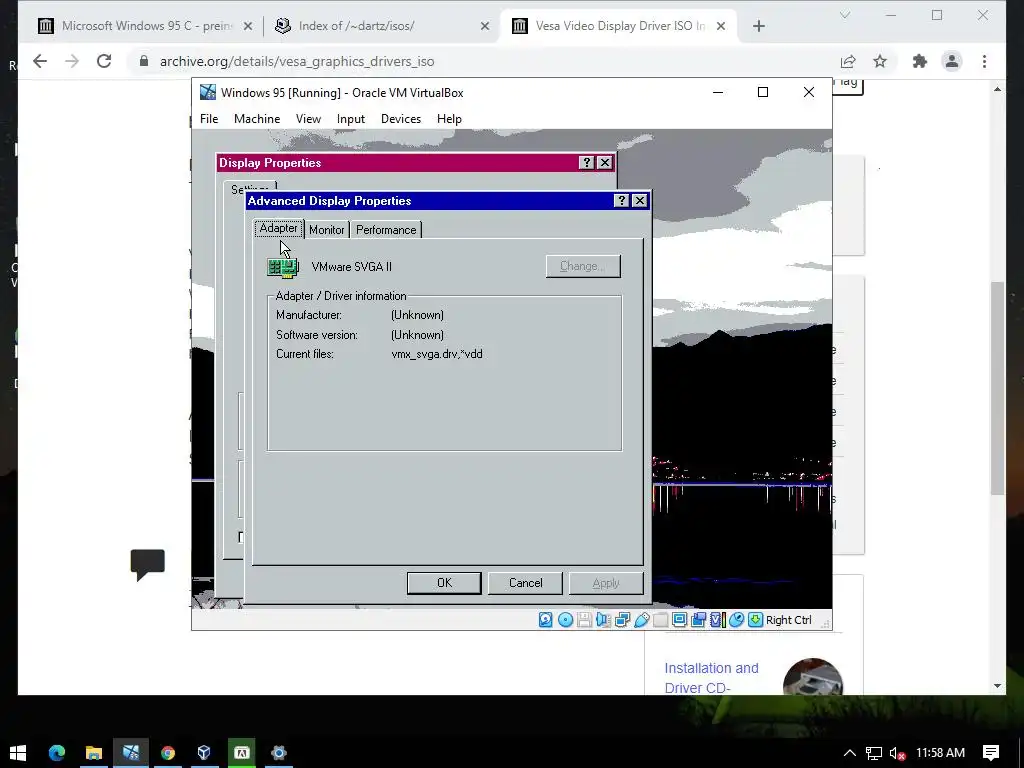
Task: Open the VirtualBox File menu
Action: click(x=209, y=119)
